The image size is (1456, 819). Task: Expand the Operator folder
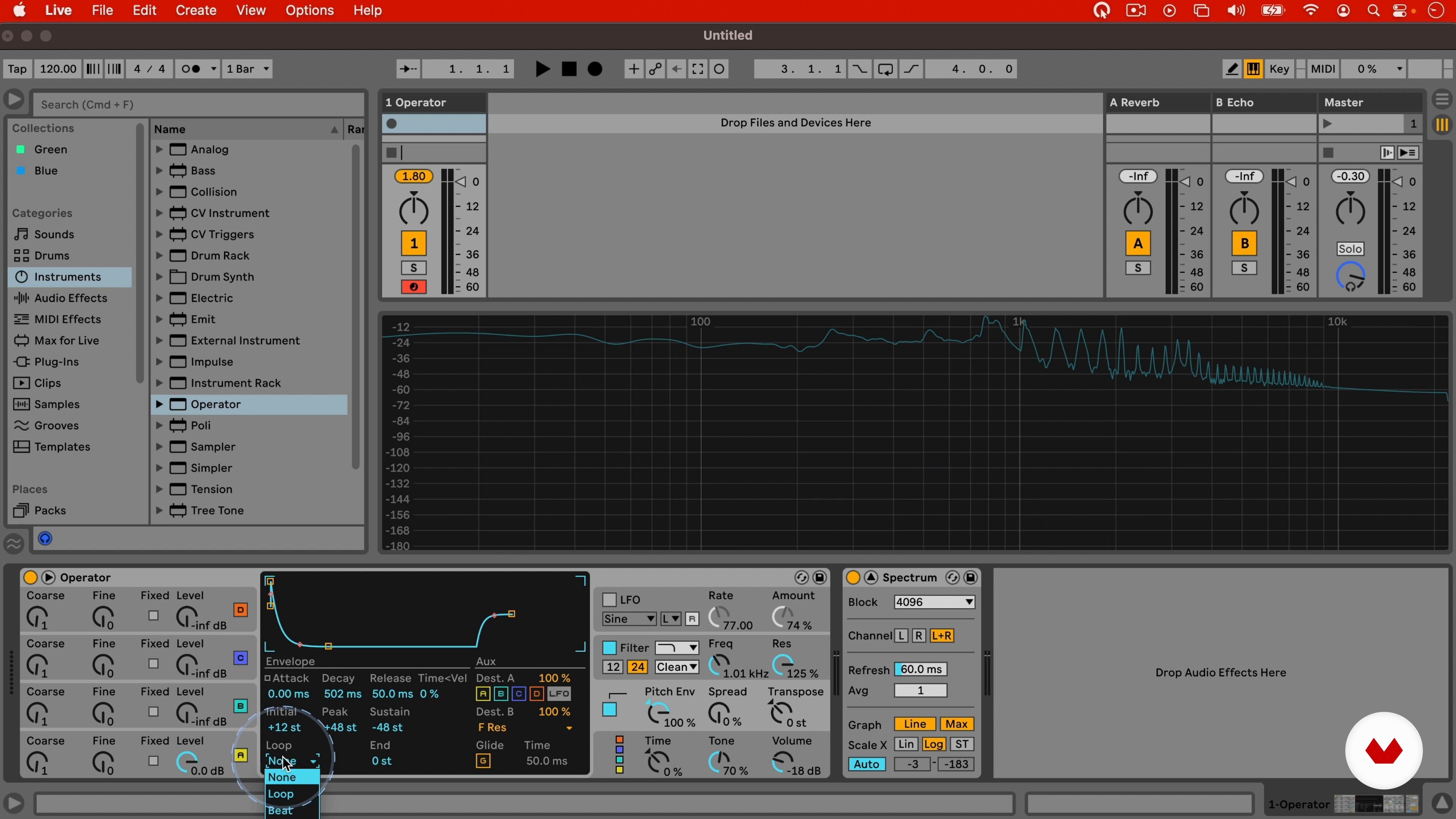pos(159,404)
